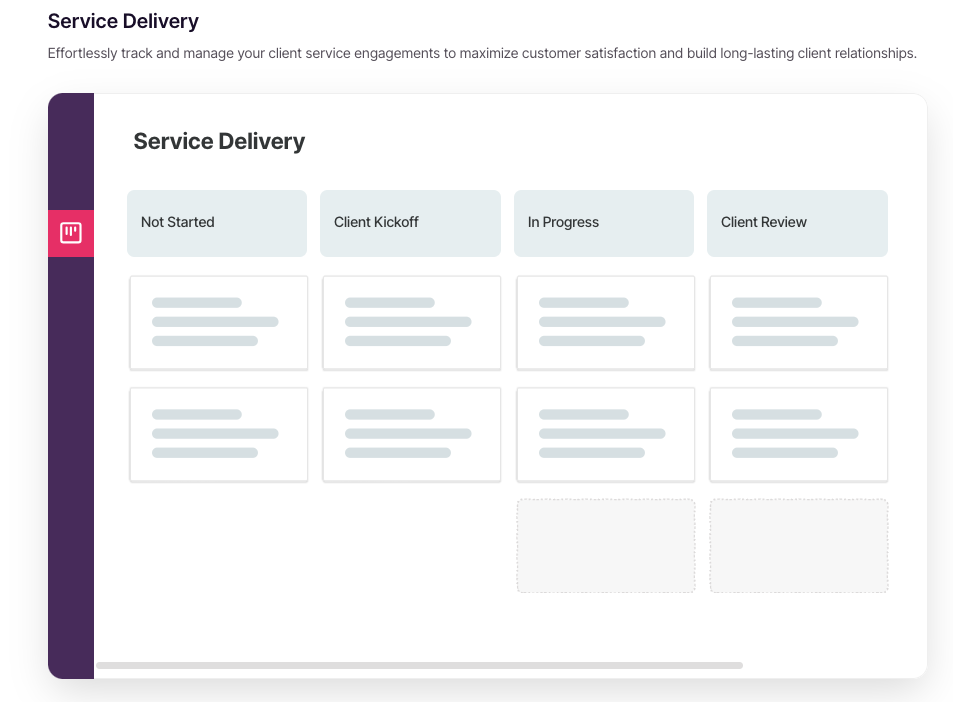Image resolution: width=953 pixels, height=702 pixels.
Task: Open second card under Not Started
Action: coord(219,435)
